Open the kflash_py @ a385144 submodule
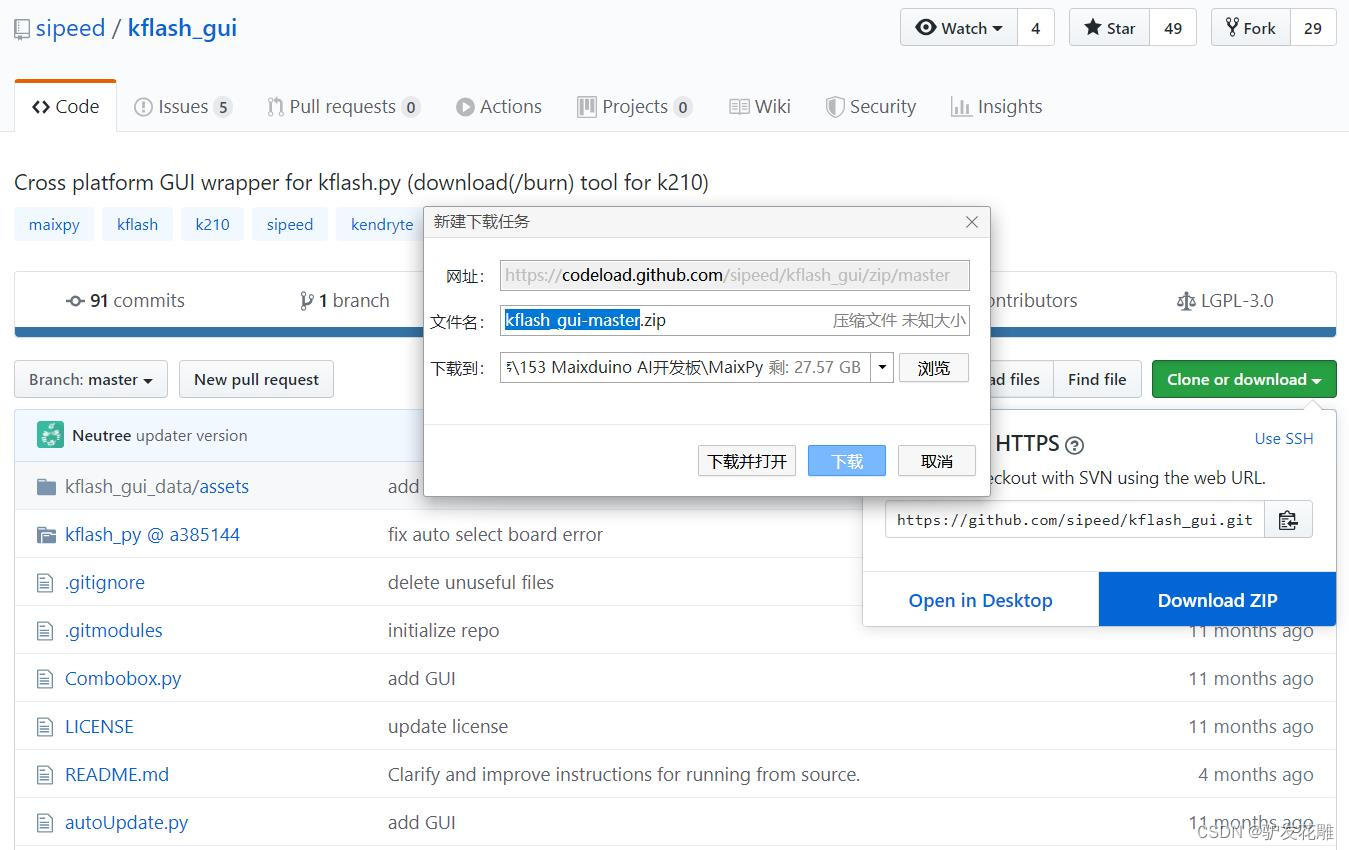This screenshot has height=850, width=1349. tap(152, 535)
